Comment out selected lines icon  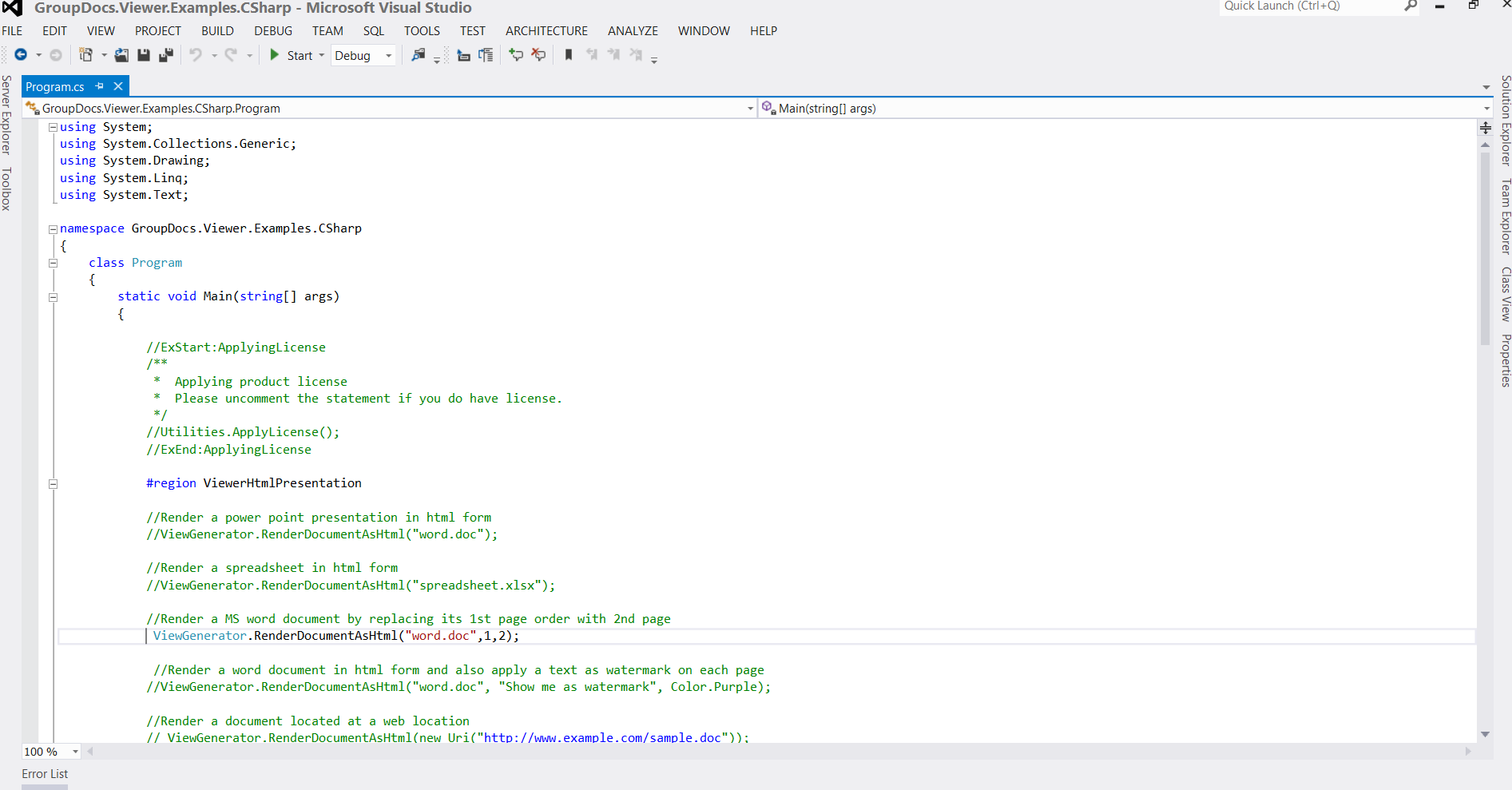click(516, 54)
